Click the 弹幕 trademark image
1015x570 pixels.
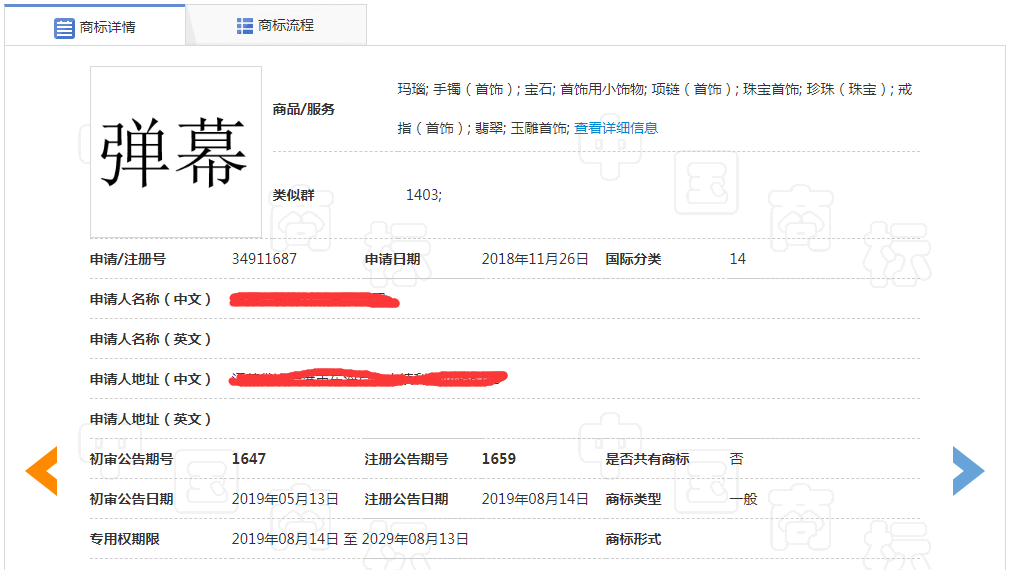coord(175,152)
